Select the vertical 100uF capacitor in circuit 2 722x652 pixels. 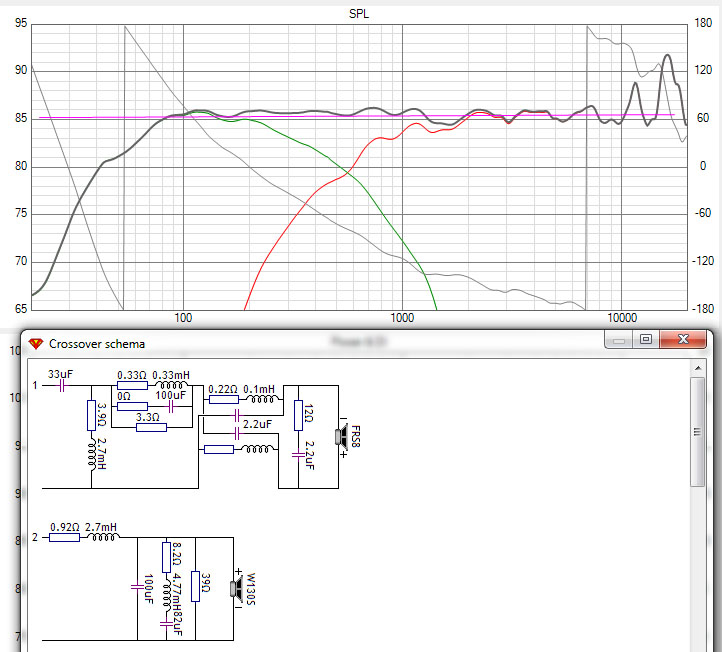(x=137, y=587)
